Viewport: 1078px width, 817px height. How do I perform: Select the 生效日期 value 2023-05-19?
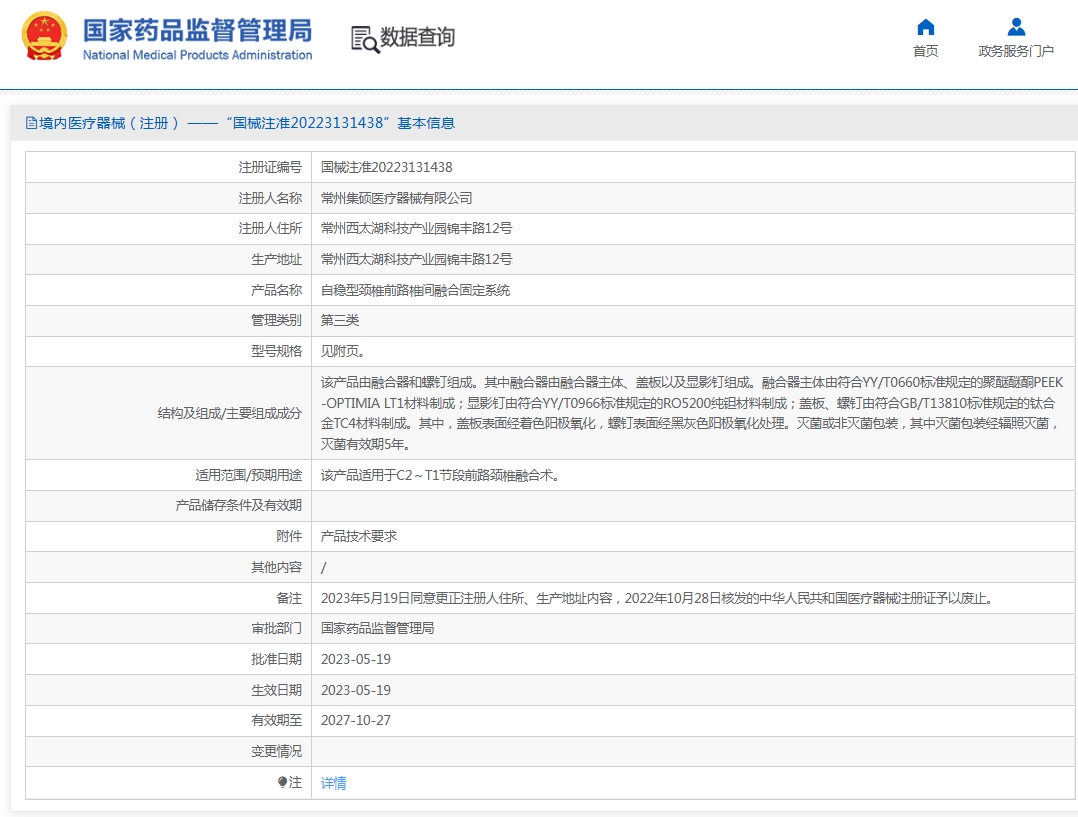(x=355, y=690)
